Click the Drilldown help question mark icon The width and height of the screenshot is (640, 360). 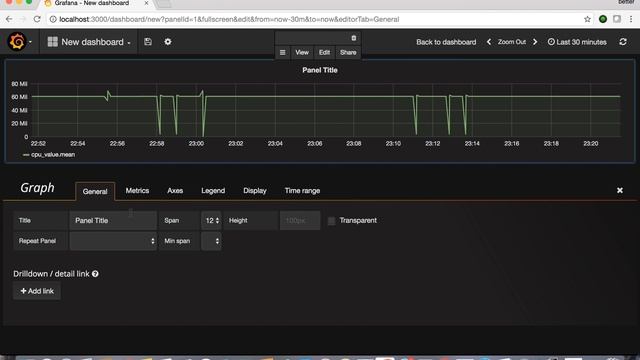tap(95, 274)
